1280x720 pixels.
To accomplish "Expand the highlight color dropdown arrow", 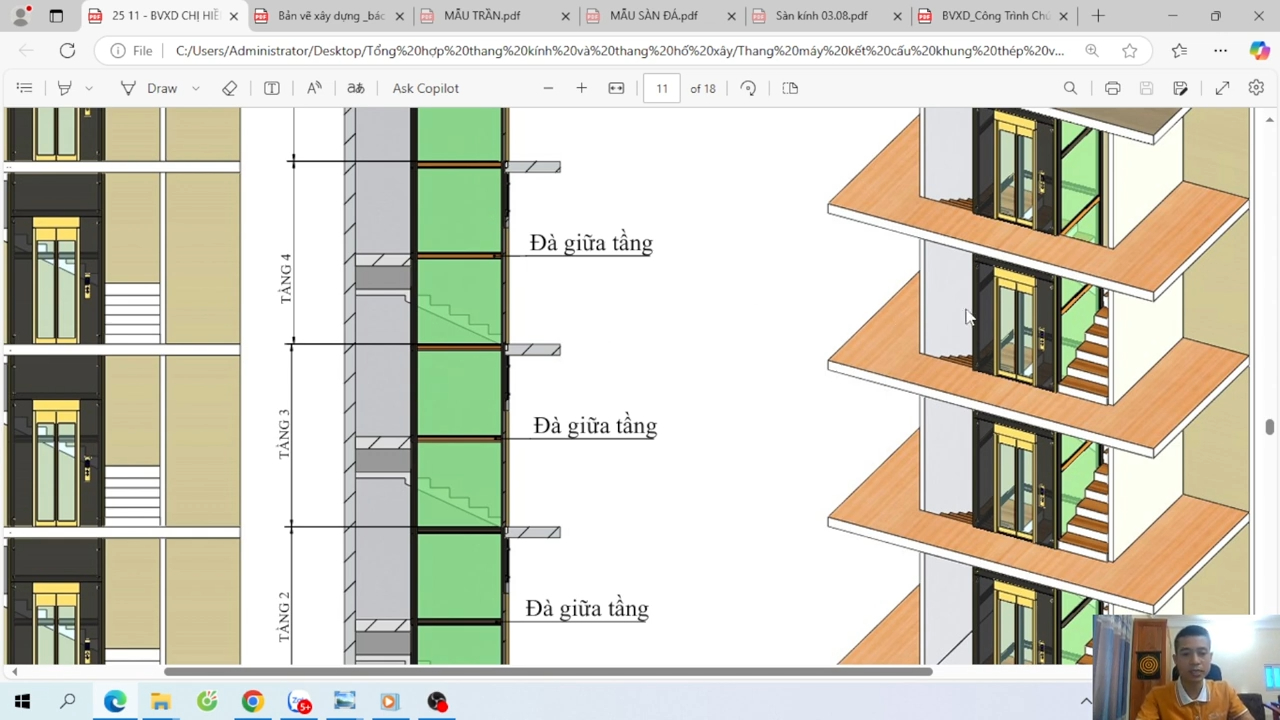I will click(x=89, y=88).
